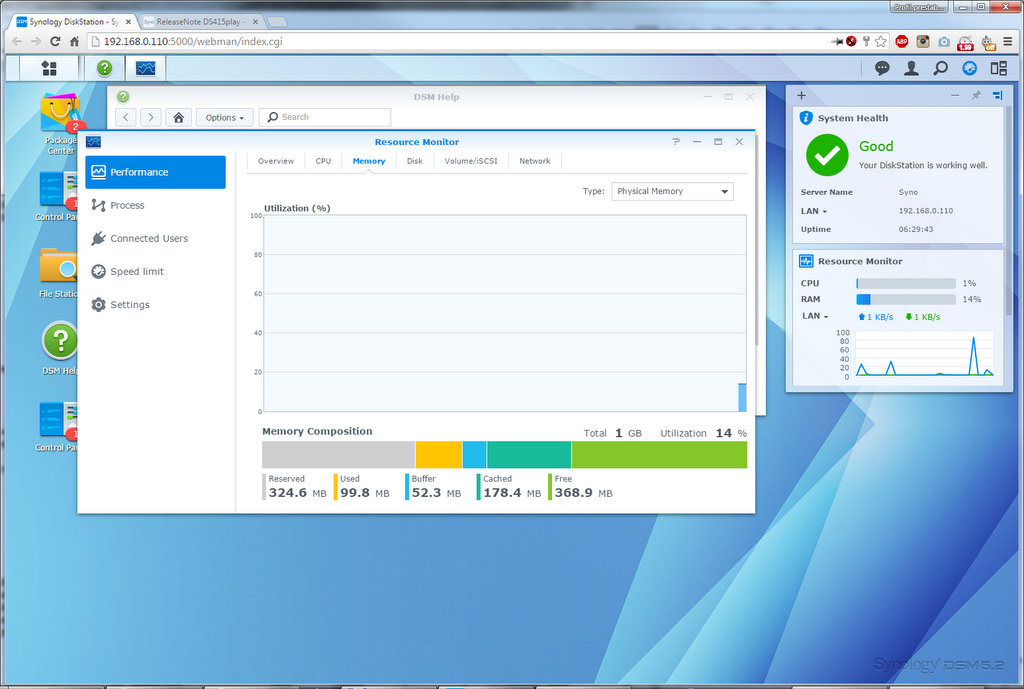Minimize the widgets panel
Viewport: 1024px width, 689px height.
coord(955,95)
